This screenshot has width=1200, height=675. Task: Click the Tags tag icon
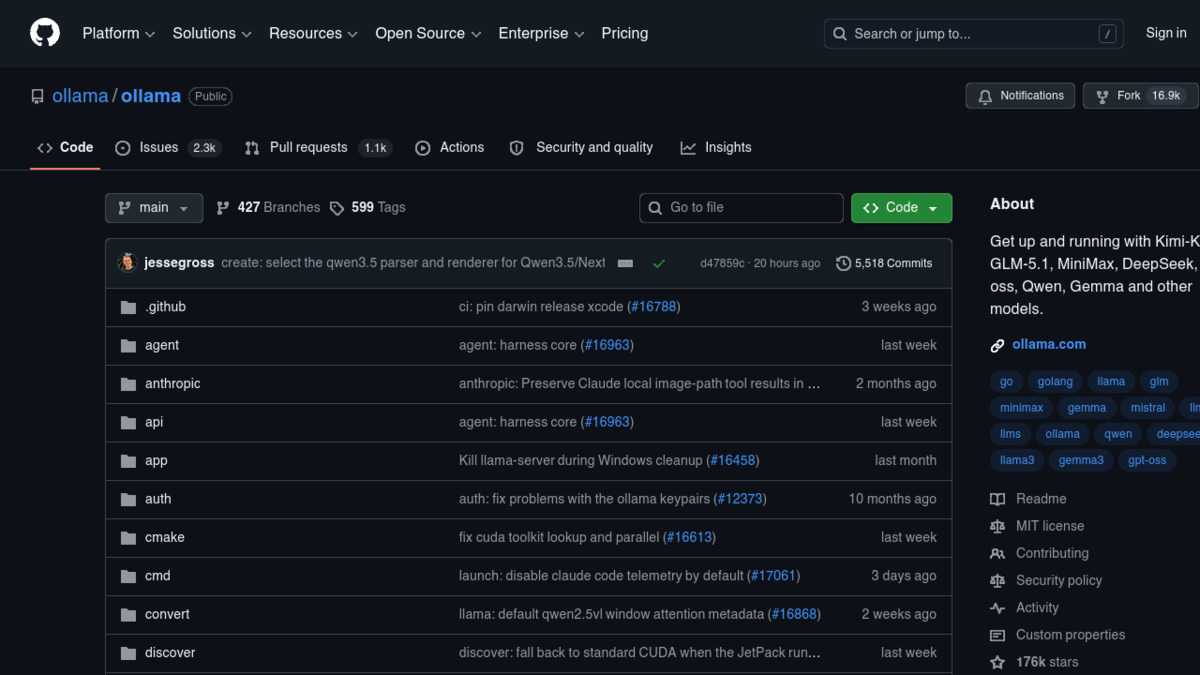pyautogui.click(x=337, y=208)
